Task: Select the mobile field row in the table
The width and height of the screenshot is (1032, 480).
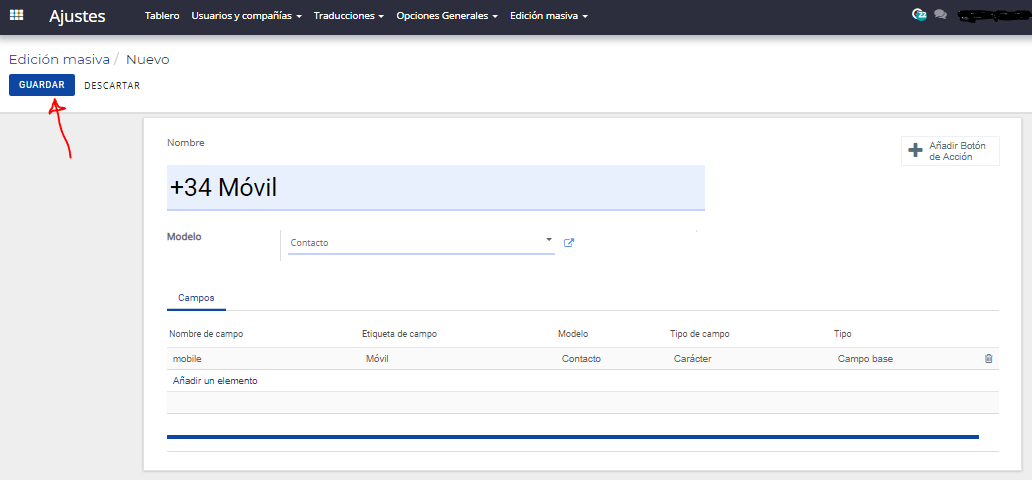Action: (582, 359)
